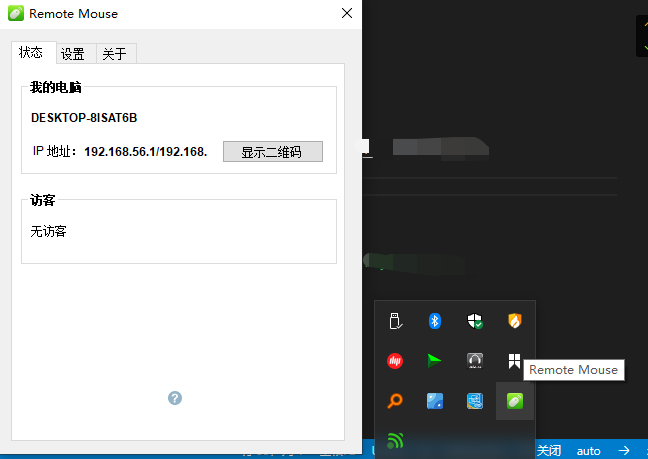Open the Windows Security shield tray icon
Screen dimensions: 648x459
[474, 321]
